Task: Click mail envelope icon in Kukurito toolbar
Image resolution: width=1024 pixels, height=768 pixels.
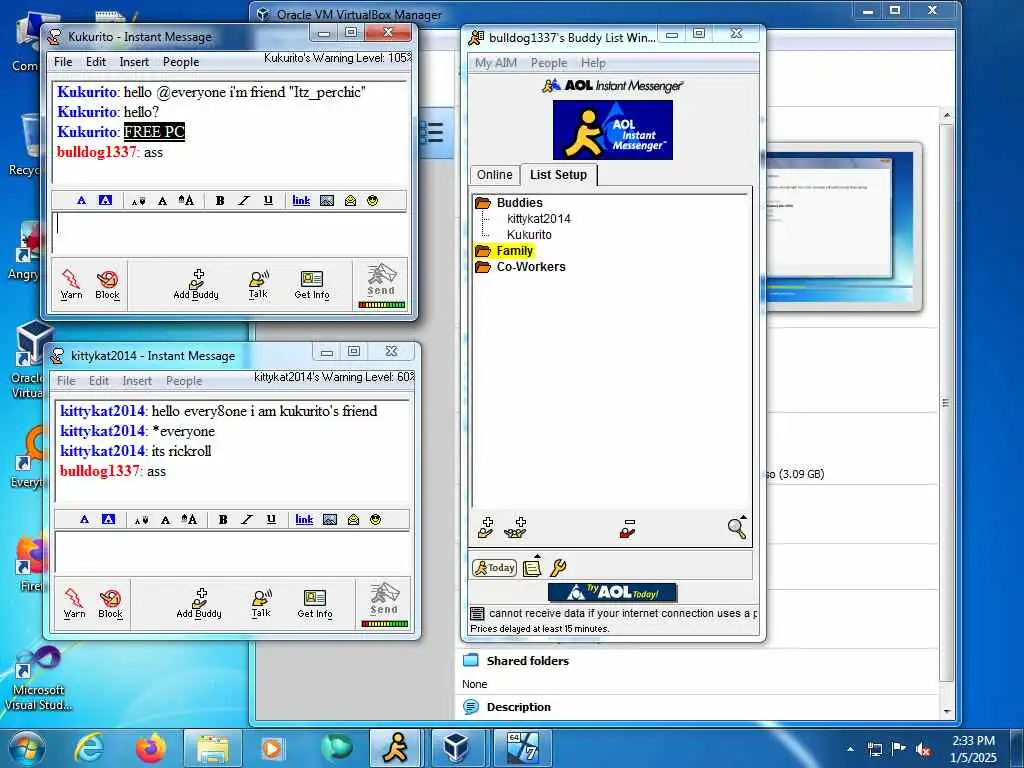Action: pyautogui.click(x=350, y=200)
